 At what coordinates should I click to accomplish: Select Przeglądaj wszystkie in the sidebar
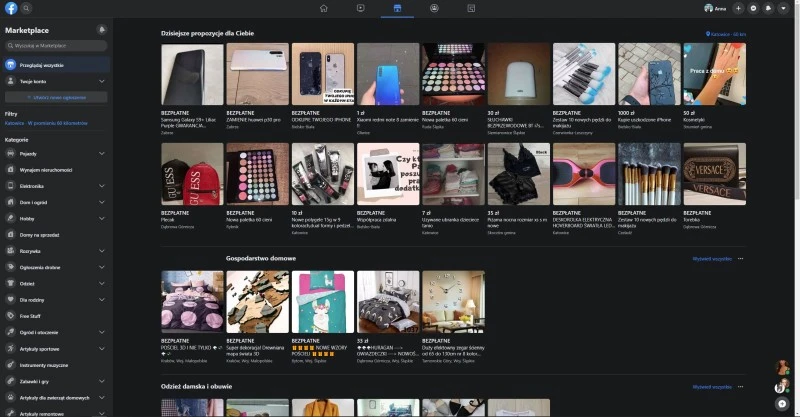(56, 65)
